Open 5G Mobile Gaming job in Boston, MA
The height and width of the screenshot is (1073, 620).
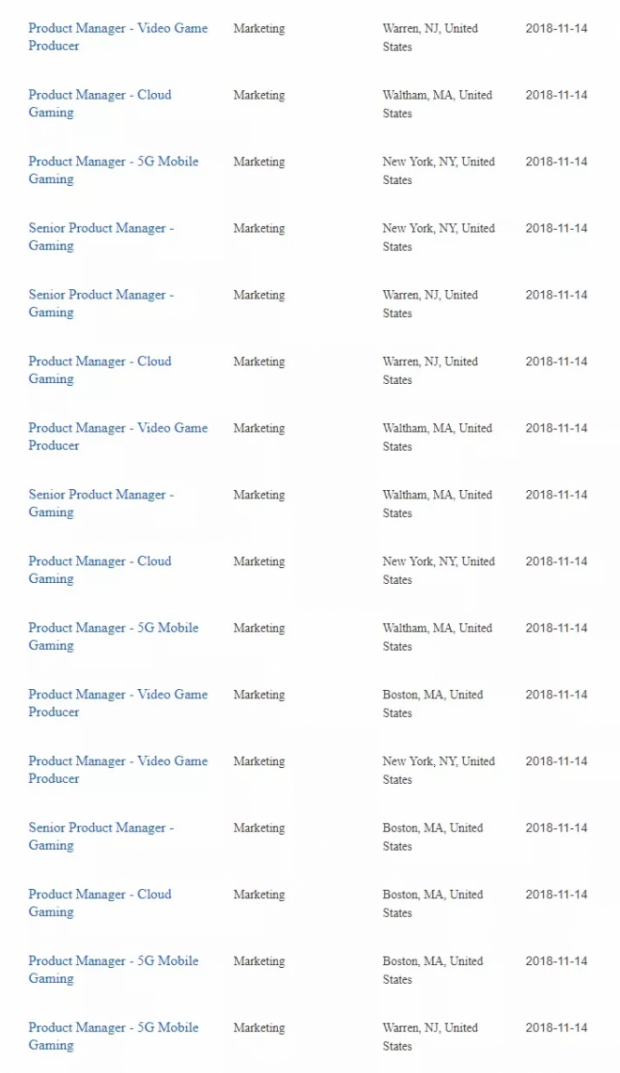pos(114,969)
